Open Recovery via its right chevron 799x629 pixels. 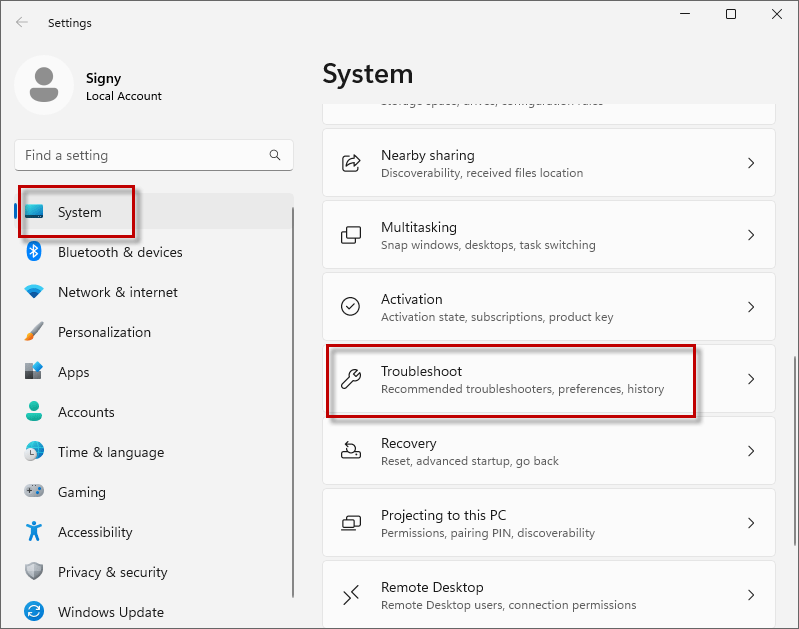(751, 451)
